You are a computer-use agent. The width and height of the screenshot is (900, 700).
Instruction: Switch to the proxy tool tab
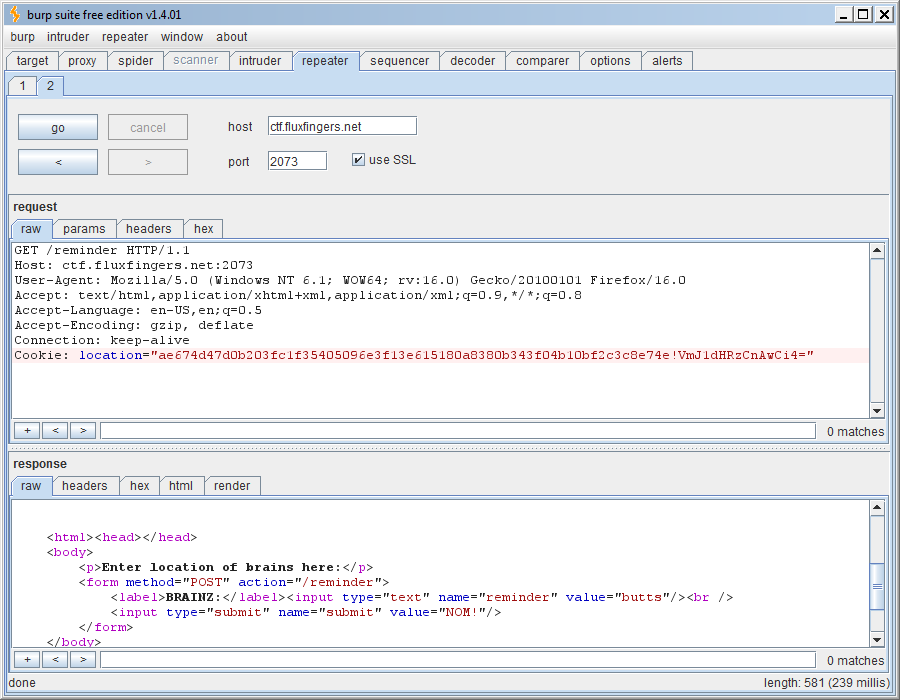(x=82, y=61)
